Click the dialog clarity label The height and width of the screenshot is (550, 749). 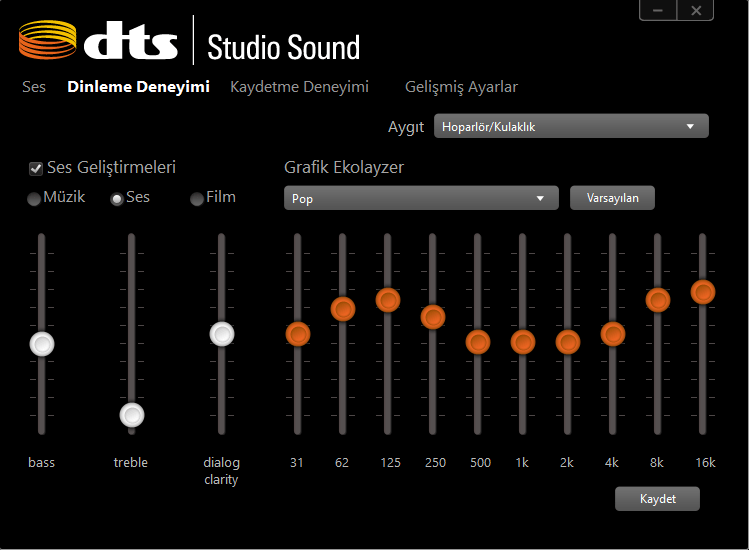(221, 471)
